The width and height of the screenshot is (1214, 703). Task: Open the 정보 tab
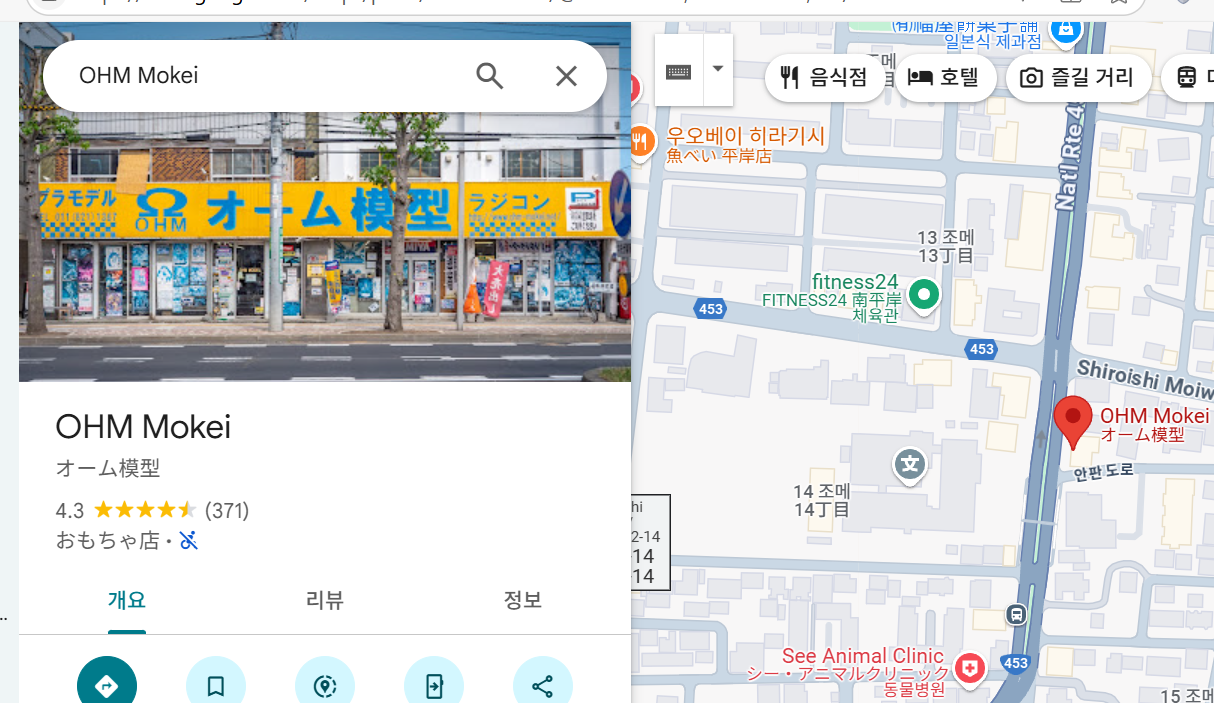coord(522,601)
